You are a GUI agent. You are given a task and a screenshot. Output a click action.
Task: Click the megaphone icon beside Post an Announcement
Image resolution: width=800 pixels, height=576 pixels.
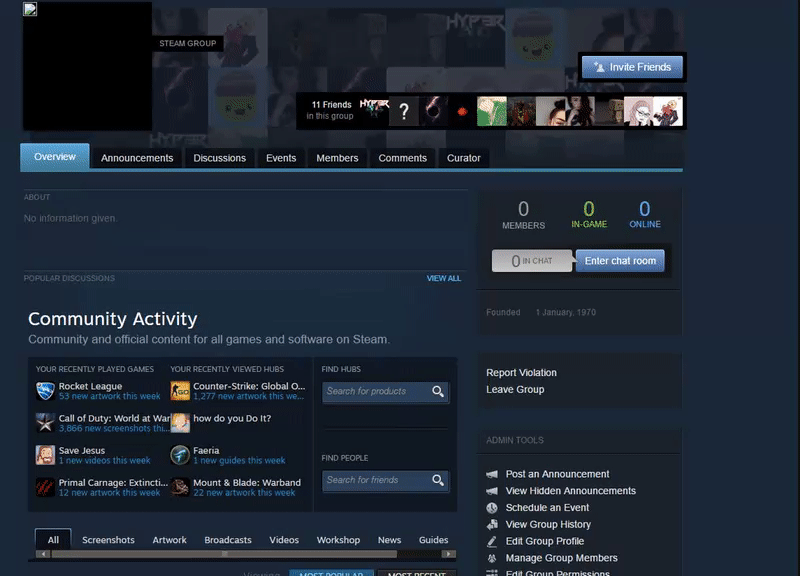tap(492, 474)
